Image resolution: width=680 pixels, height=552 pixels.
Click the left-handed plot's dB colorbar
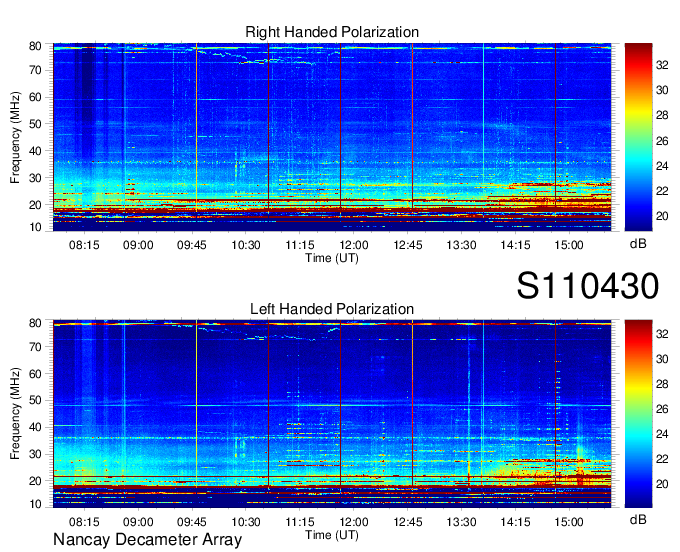[x=638, y=414]
